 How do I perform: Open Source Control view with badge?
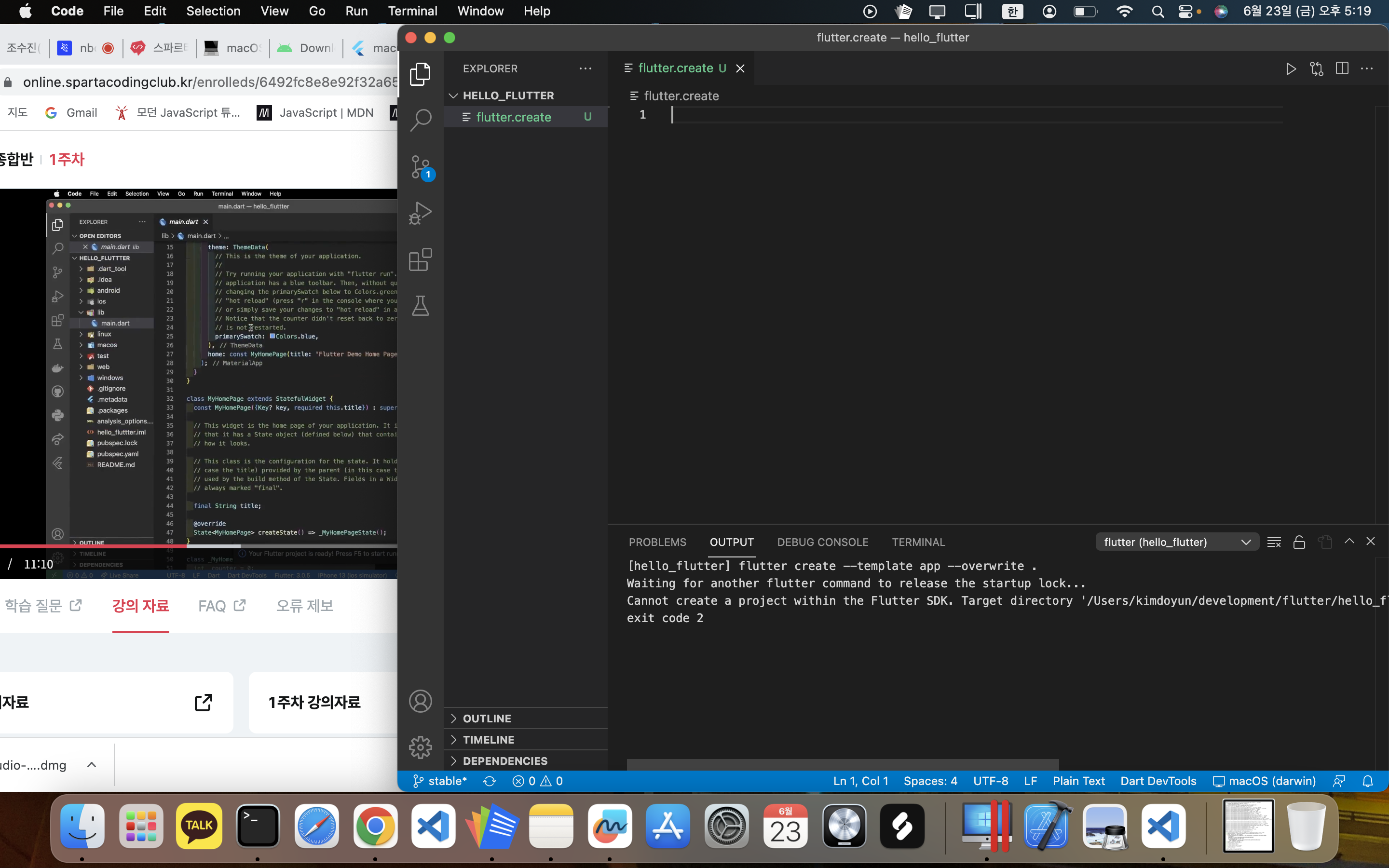(x=422, y=168)
